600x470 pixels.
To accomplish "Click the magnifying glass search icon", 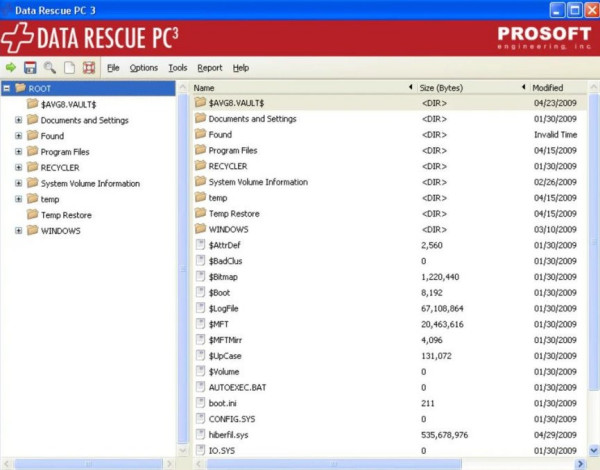I will pos(50,67).
